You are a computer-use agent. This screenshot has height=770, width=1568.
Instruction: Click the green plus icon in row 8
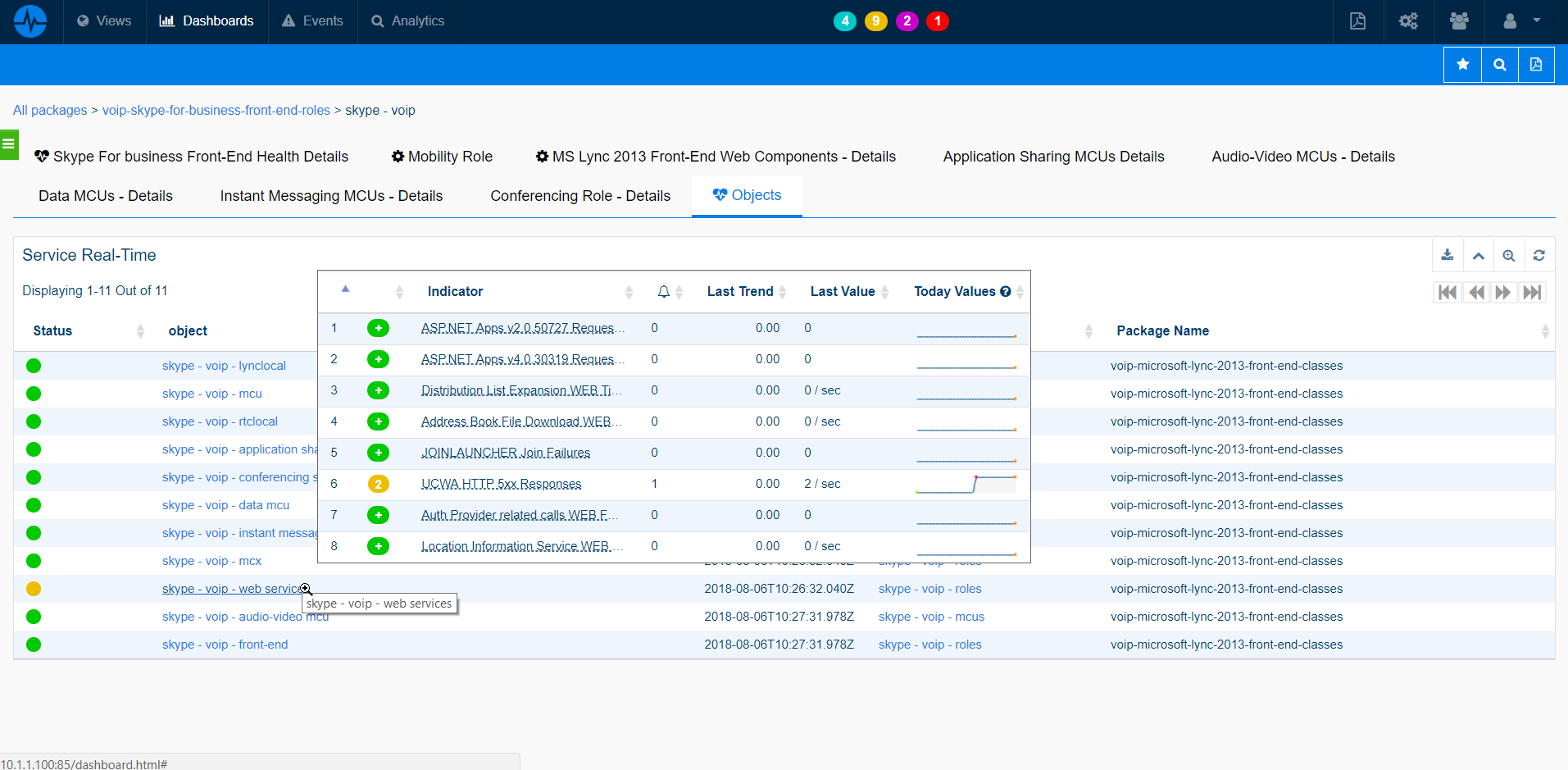(x=378, y=546)
